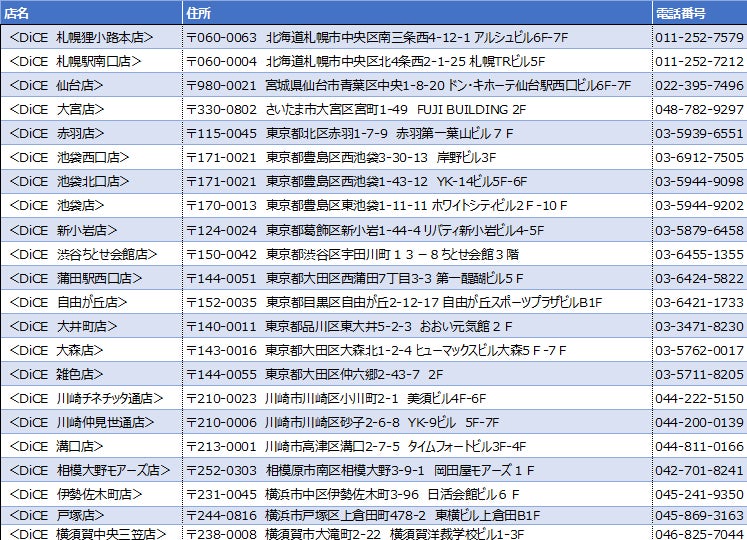Image resolution: width=747 pixels, height=540 pixels.
Task: Click phone number 03-5944-9202
Action: 699,205
